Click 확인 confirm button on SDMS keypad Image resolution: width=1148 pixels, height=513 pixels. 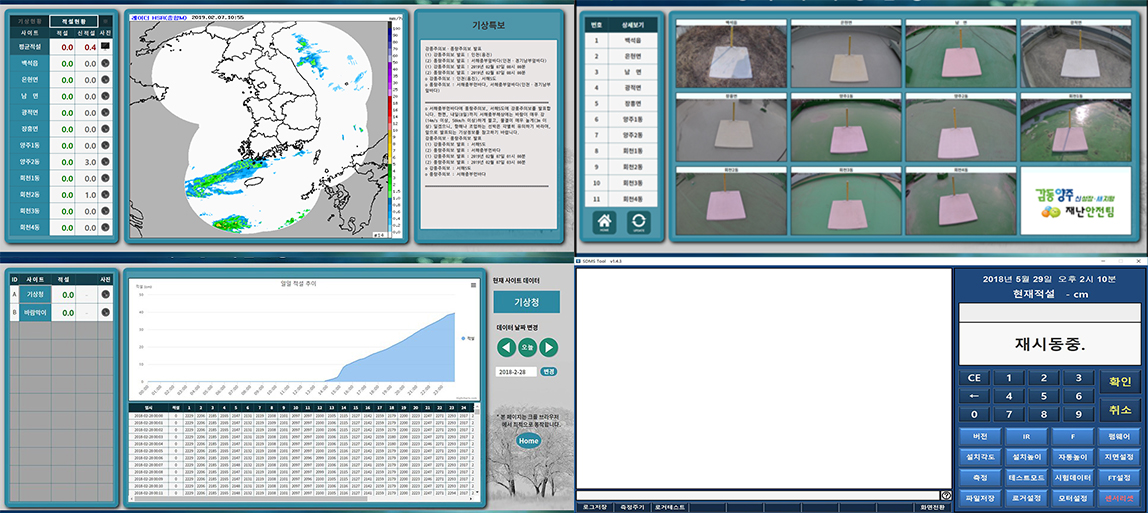(x=1120, y=381)
